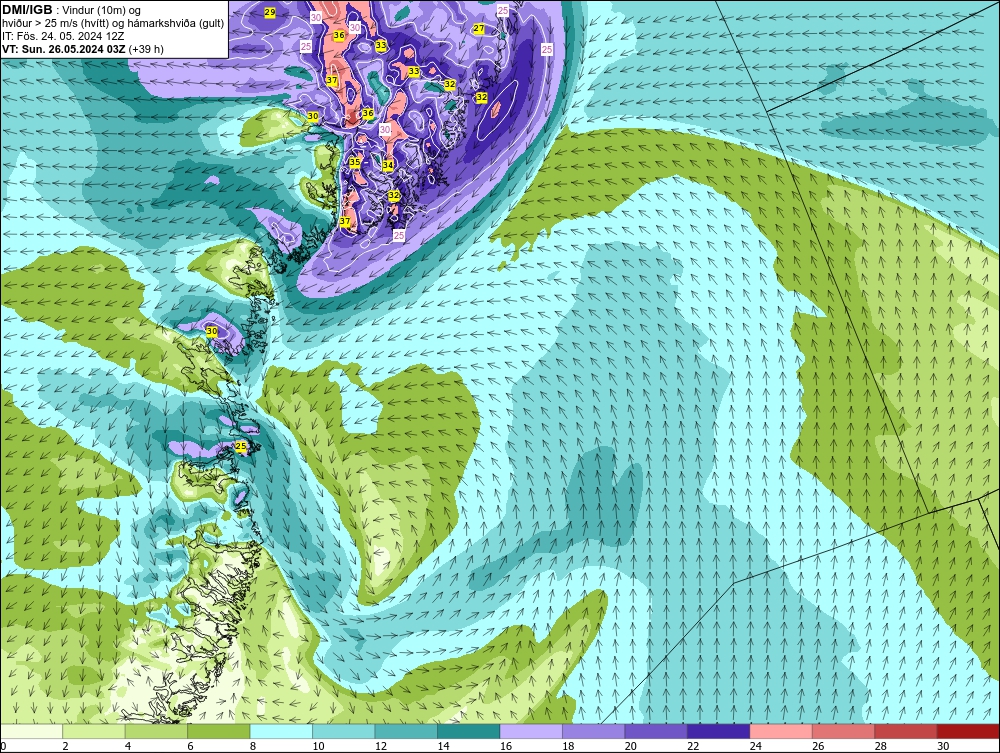This screenshot has width=1000, height=753.
Task: Select the 6–8 m/s olive green legend swatch
Action: [x=219, y=731]
